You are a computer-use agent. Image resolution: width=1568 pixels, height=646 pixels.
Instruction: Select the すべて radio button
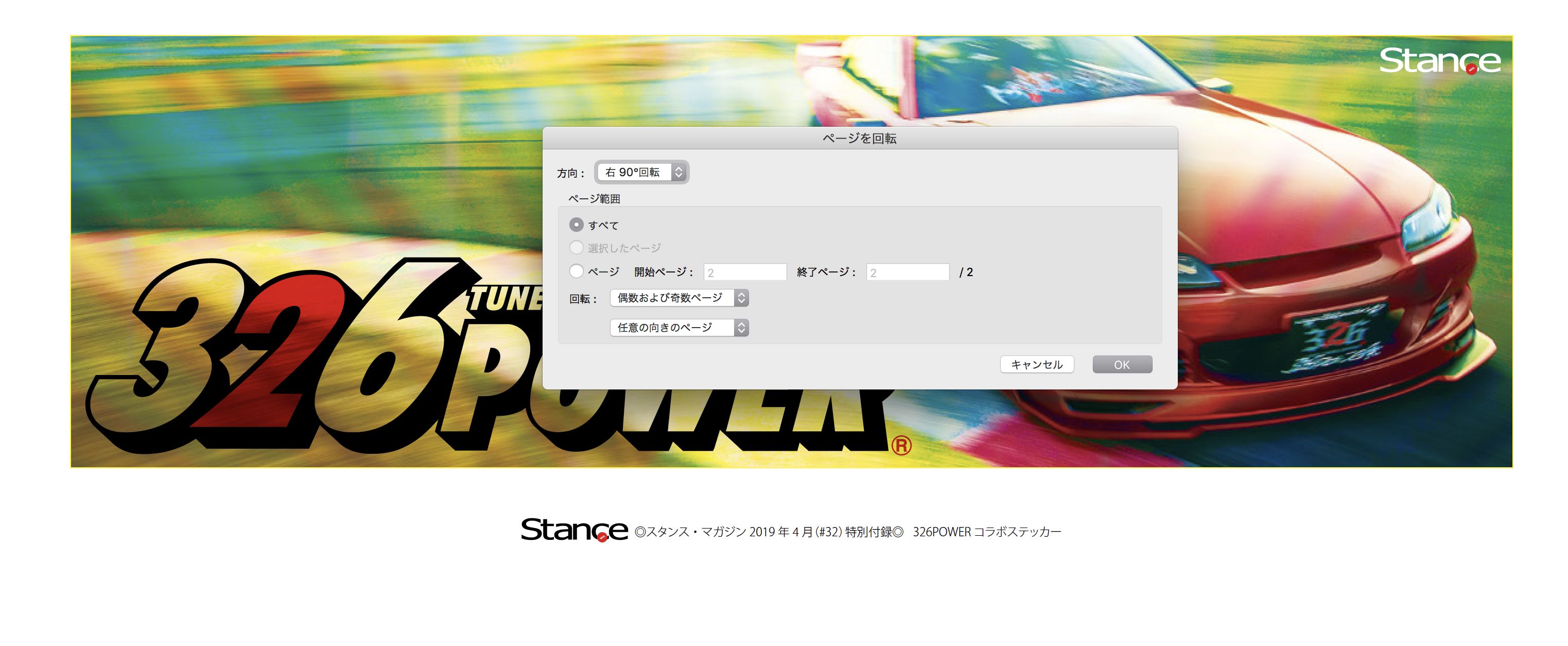click(x=576, y=225)
